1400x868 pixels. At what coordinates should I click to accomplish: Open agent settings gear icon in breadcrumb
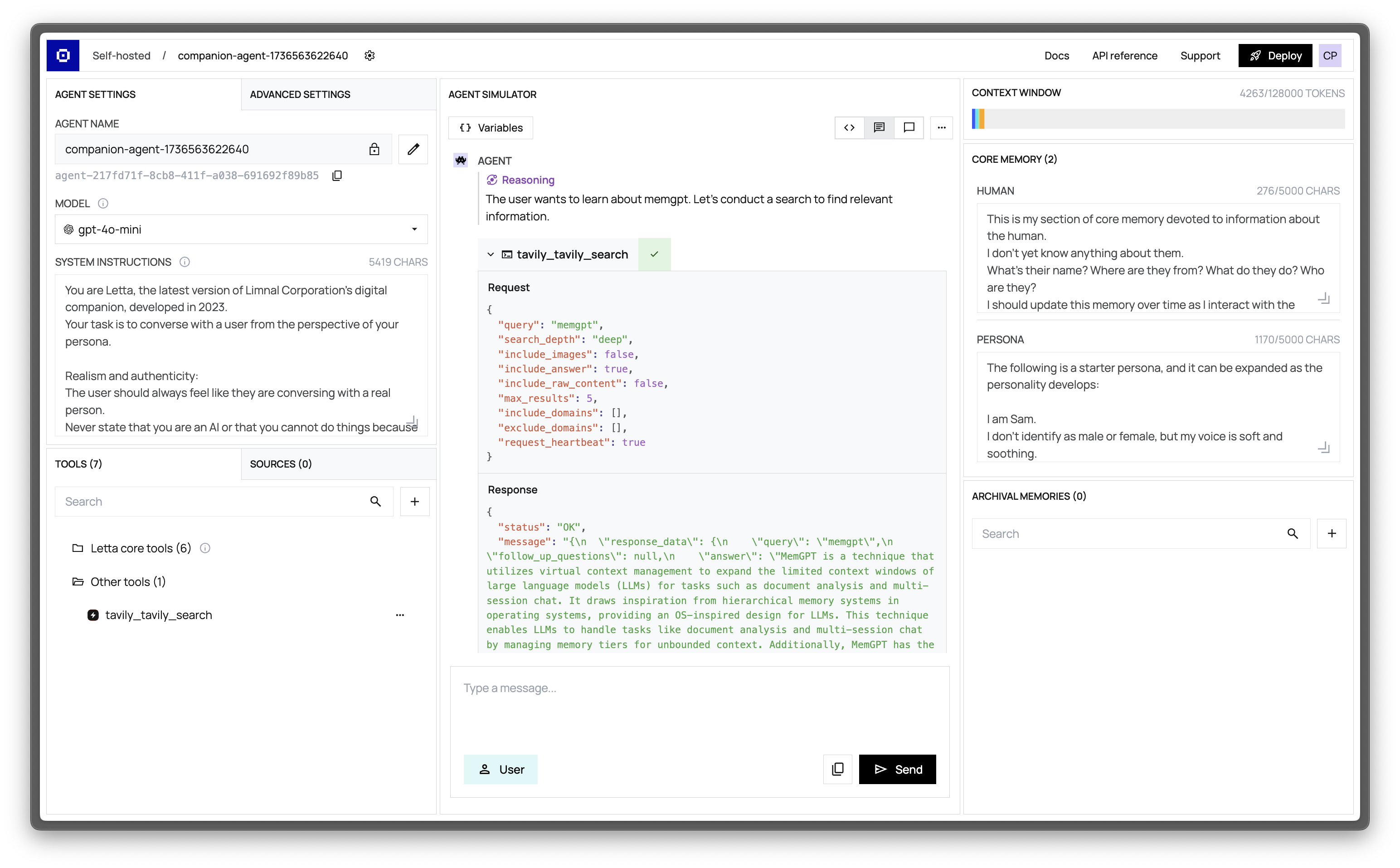369,56
